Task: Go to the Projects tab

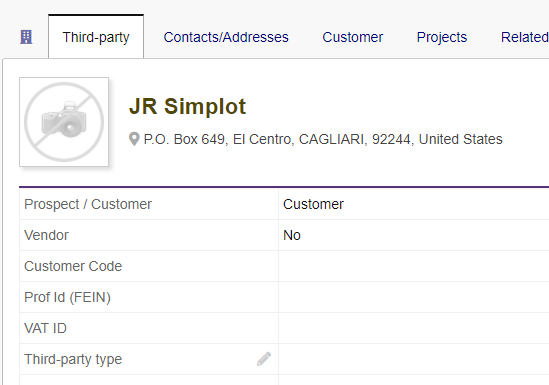Action: coord(442,37)
